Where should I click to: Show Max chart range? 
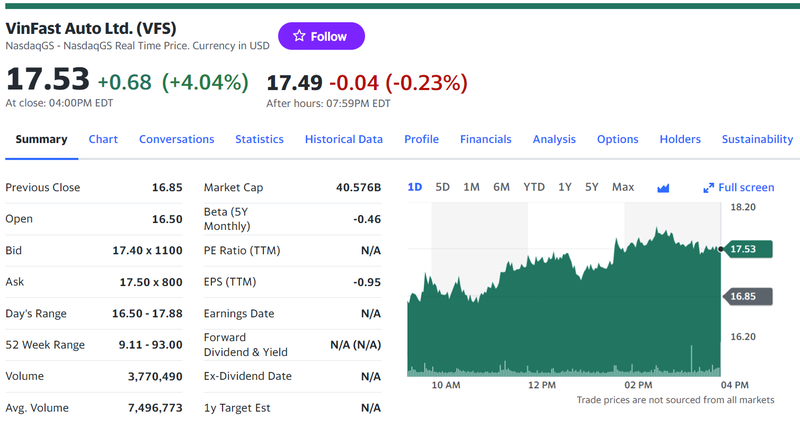coord(623,187)
